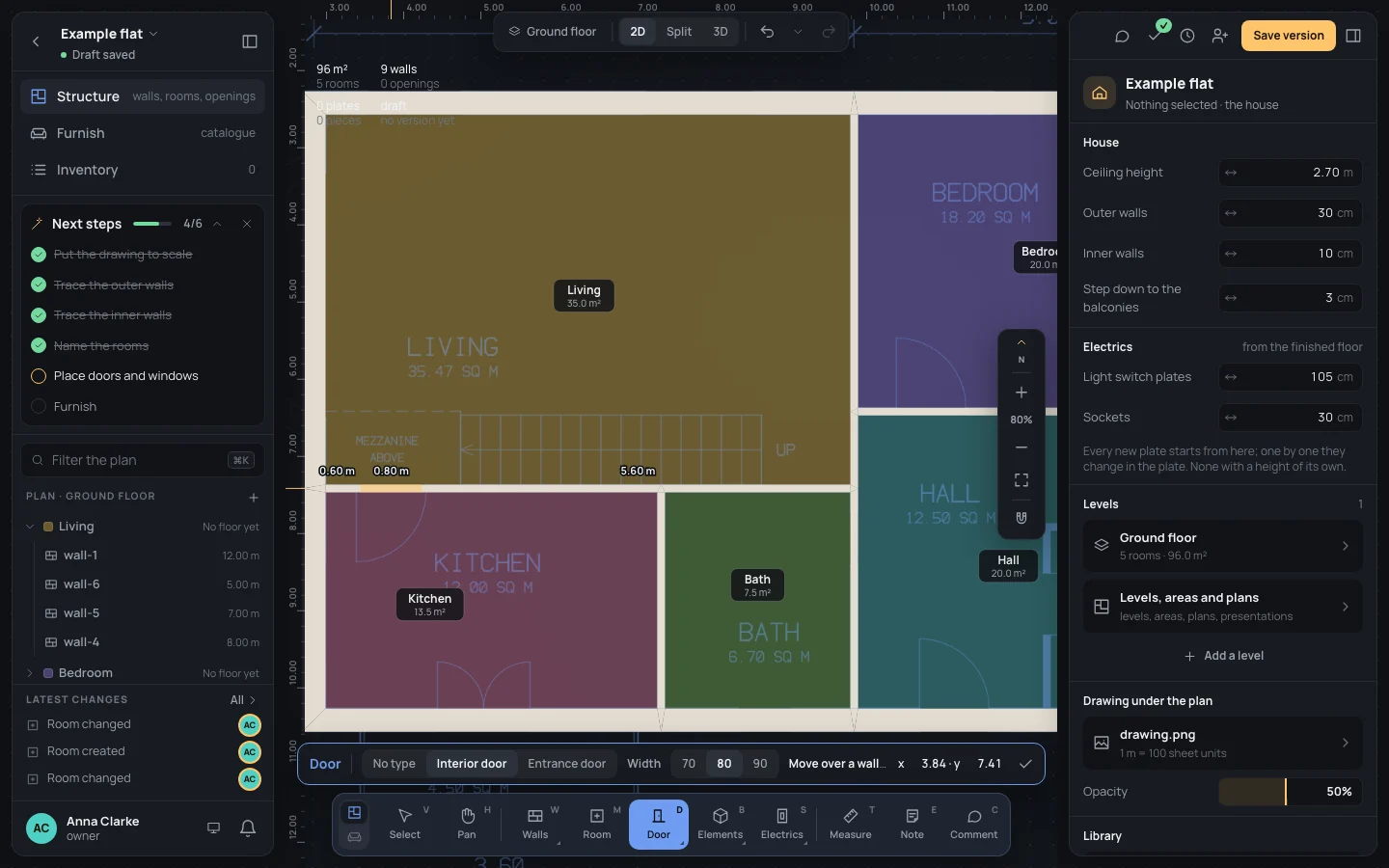The height and width of the screenshot is (868, 1389).
Task: Click the undo arrow icon
Action: point(767,32)
